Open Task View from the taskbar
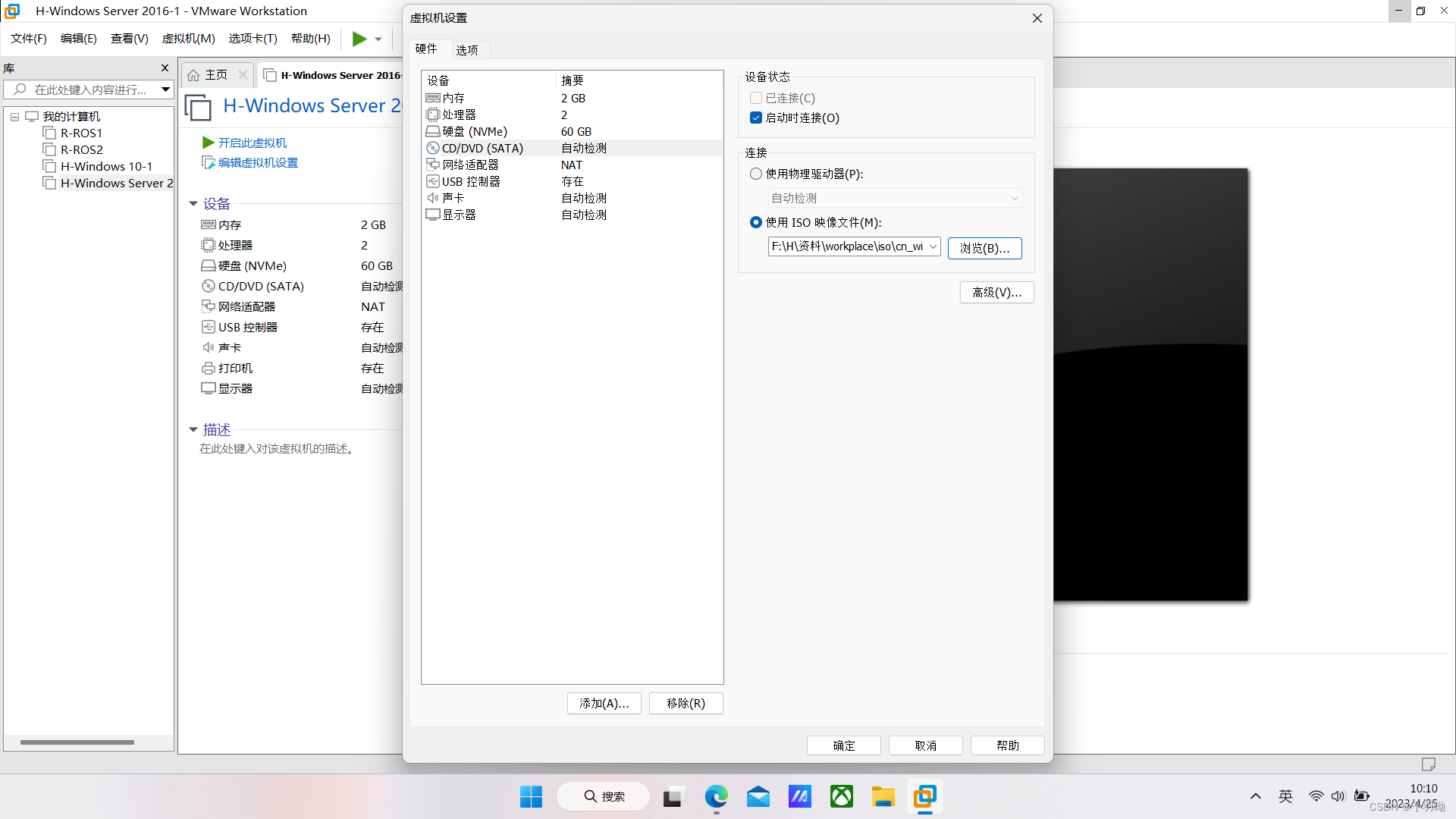The image size is (1456, 819). tap(672, 796)
